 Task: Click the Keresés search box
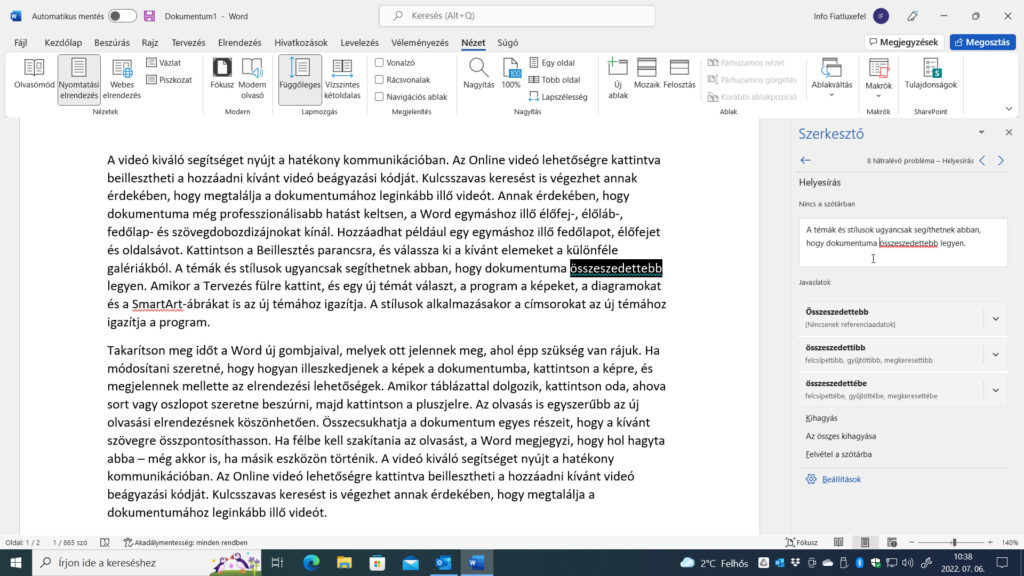point(517,16)
